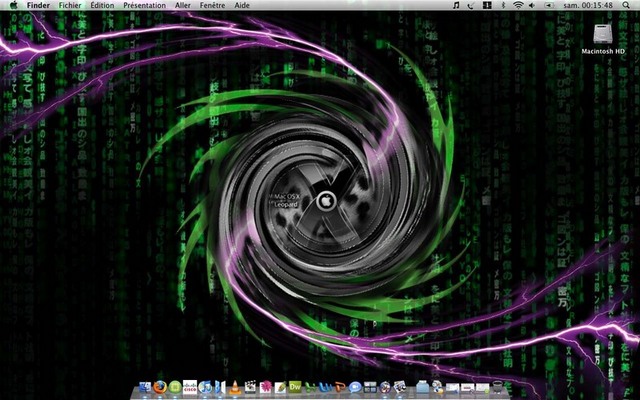Open the Édition menu
This screenshot has width=640, height=400.
pos(102,5)
